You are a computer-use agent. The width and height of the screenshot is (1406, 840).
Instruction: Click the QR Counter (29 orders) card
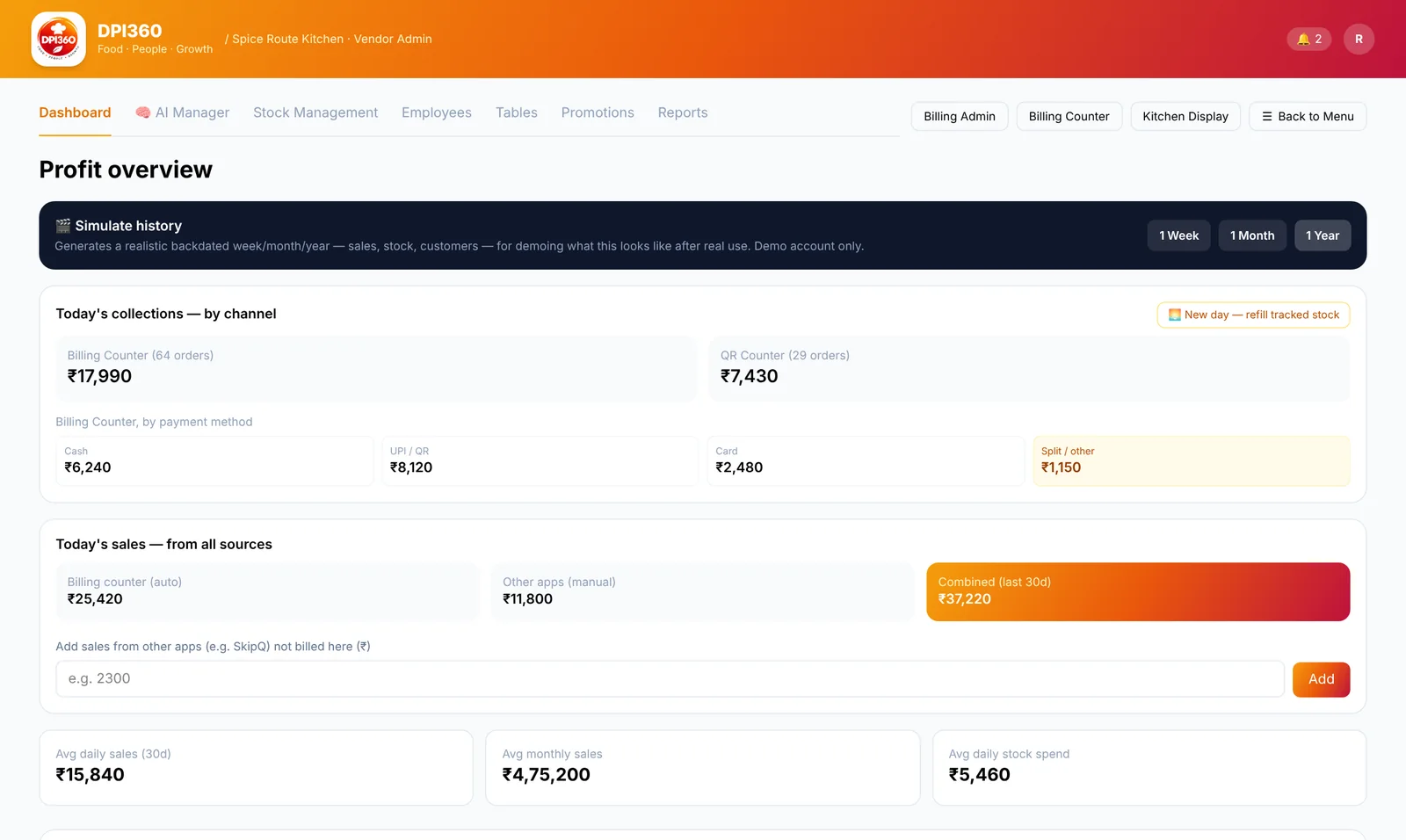pyautogui.click(x=1029, y=369)
